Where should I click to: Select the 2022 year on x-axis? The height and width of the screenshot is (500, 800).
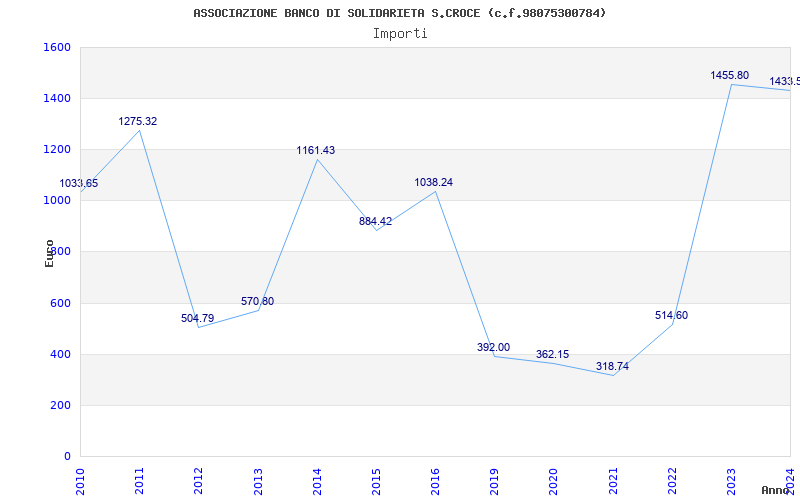pos(672,481)
